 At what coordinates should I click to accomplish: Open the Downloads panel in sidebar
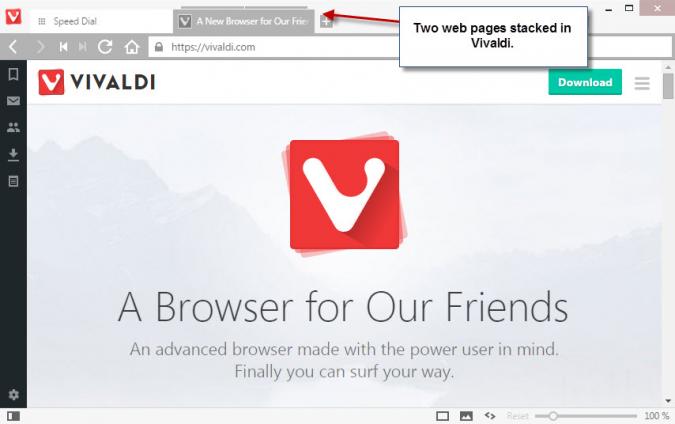click(13, 155)
